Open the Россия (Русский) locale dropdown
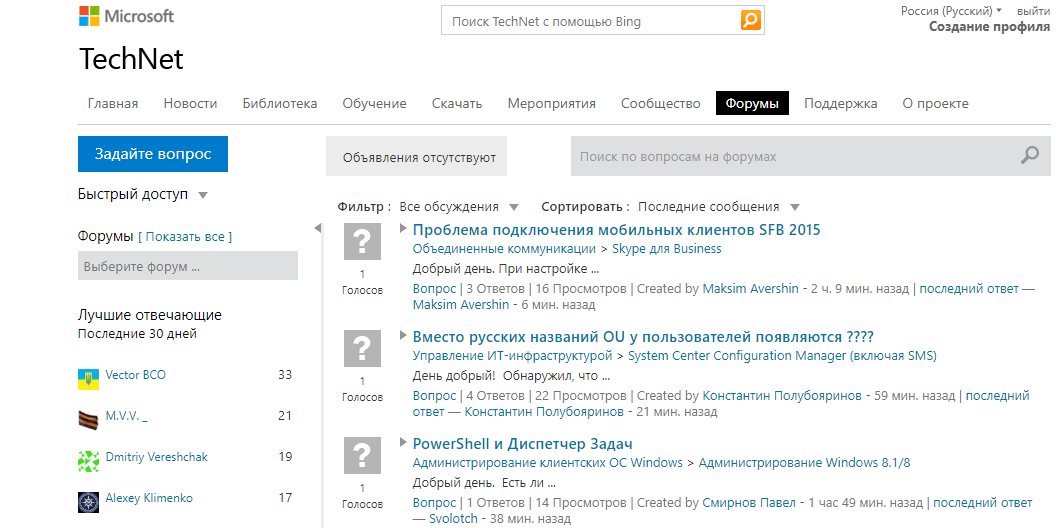This screenshot has height=528, width=1056. (951, 11)
